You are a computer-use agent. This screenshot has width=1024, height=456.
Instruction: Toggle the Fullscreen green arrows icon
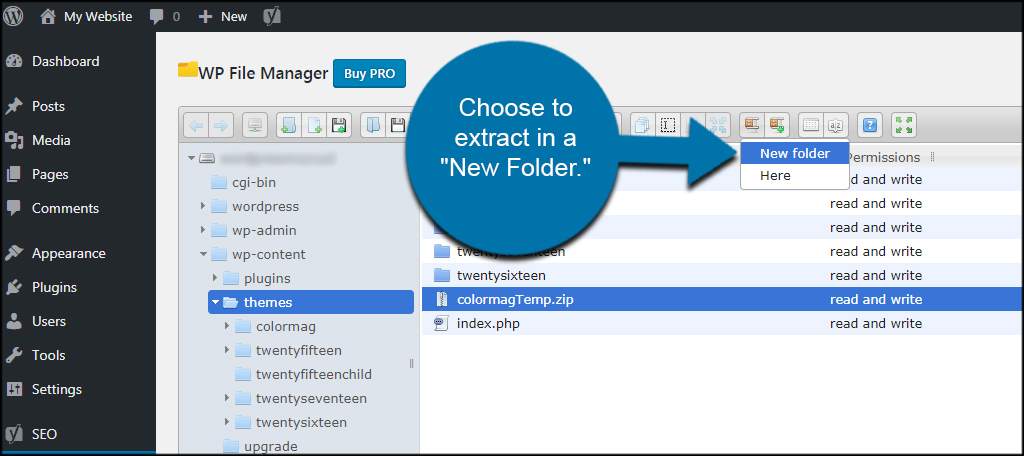(904, 125)
